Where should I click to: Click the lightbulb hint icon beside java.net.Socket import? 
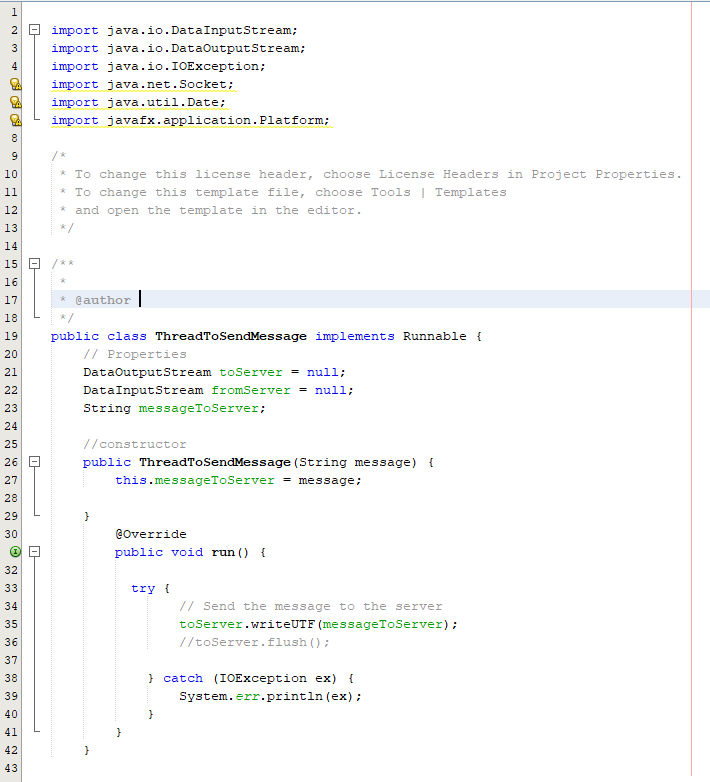[x=15, y=84]
